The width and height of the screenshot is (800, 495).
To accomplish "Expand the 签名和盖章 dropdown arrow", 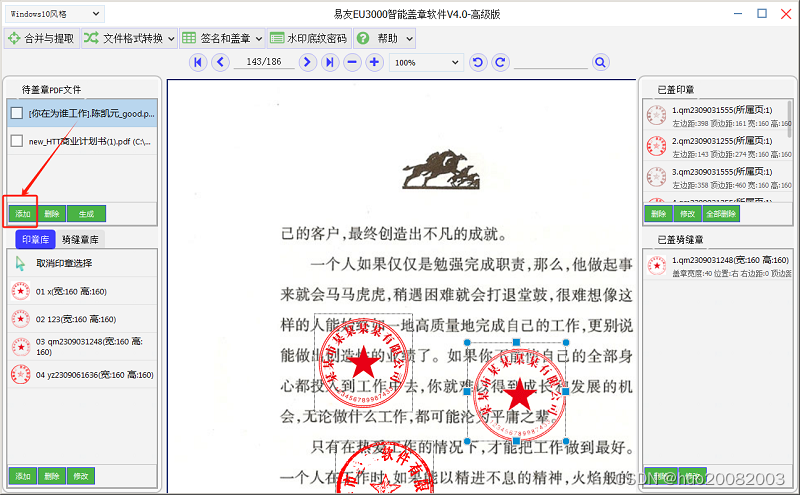I will point(259,38).
